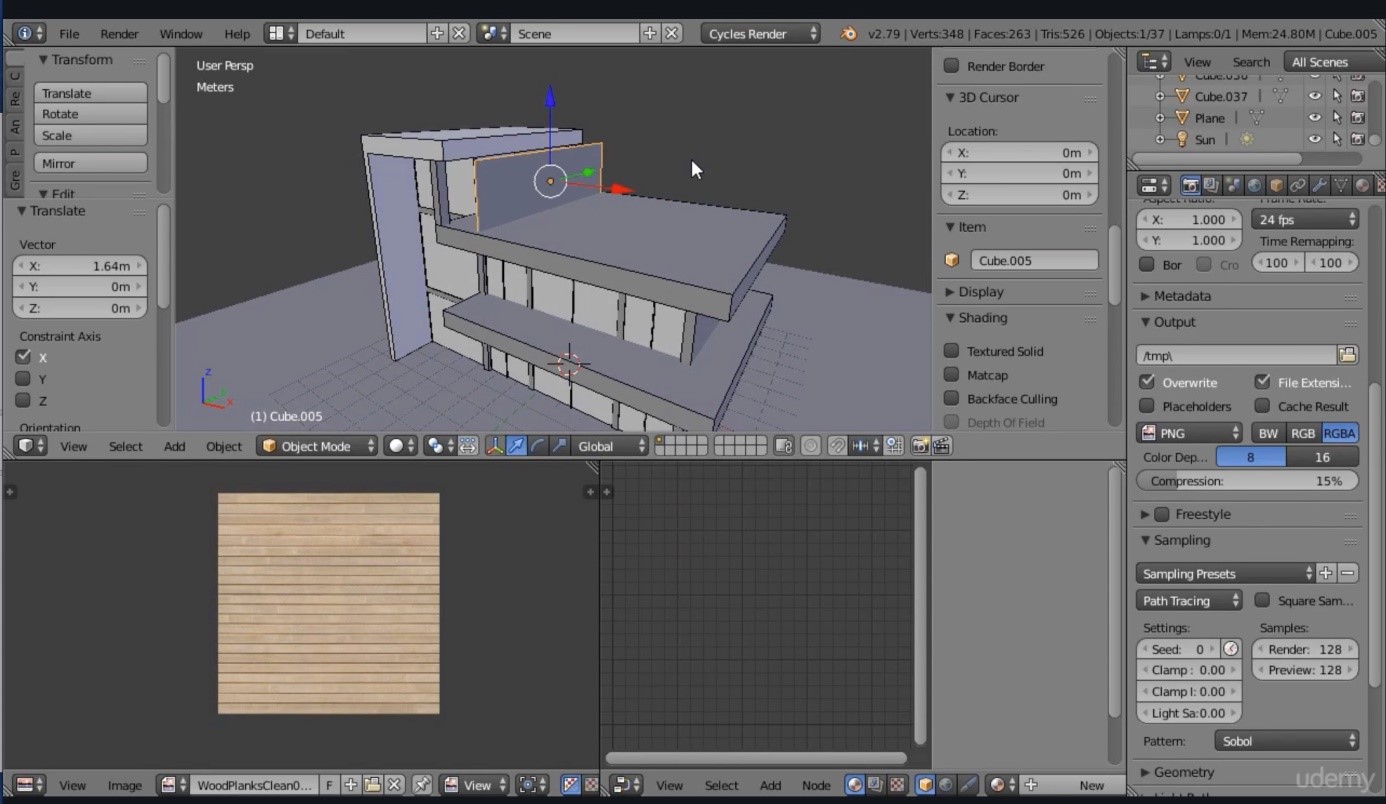
Task: Pin the WoodPlanksClean image
Action: 422,785
